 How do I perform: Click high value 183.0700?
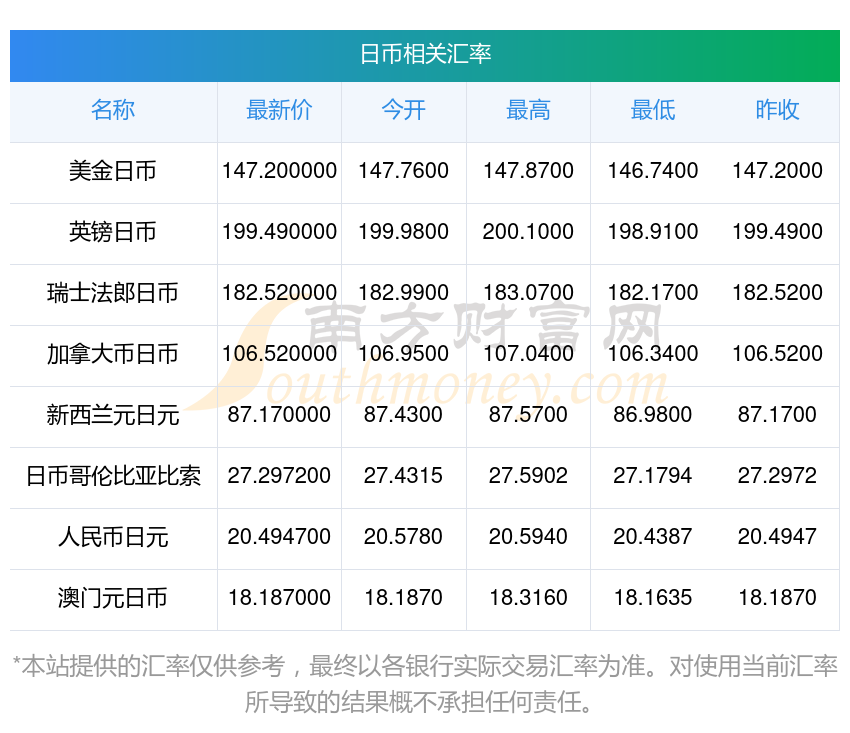(x=528, y=293)
